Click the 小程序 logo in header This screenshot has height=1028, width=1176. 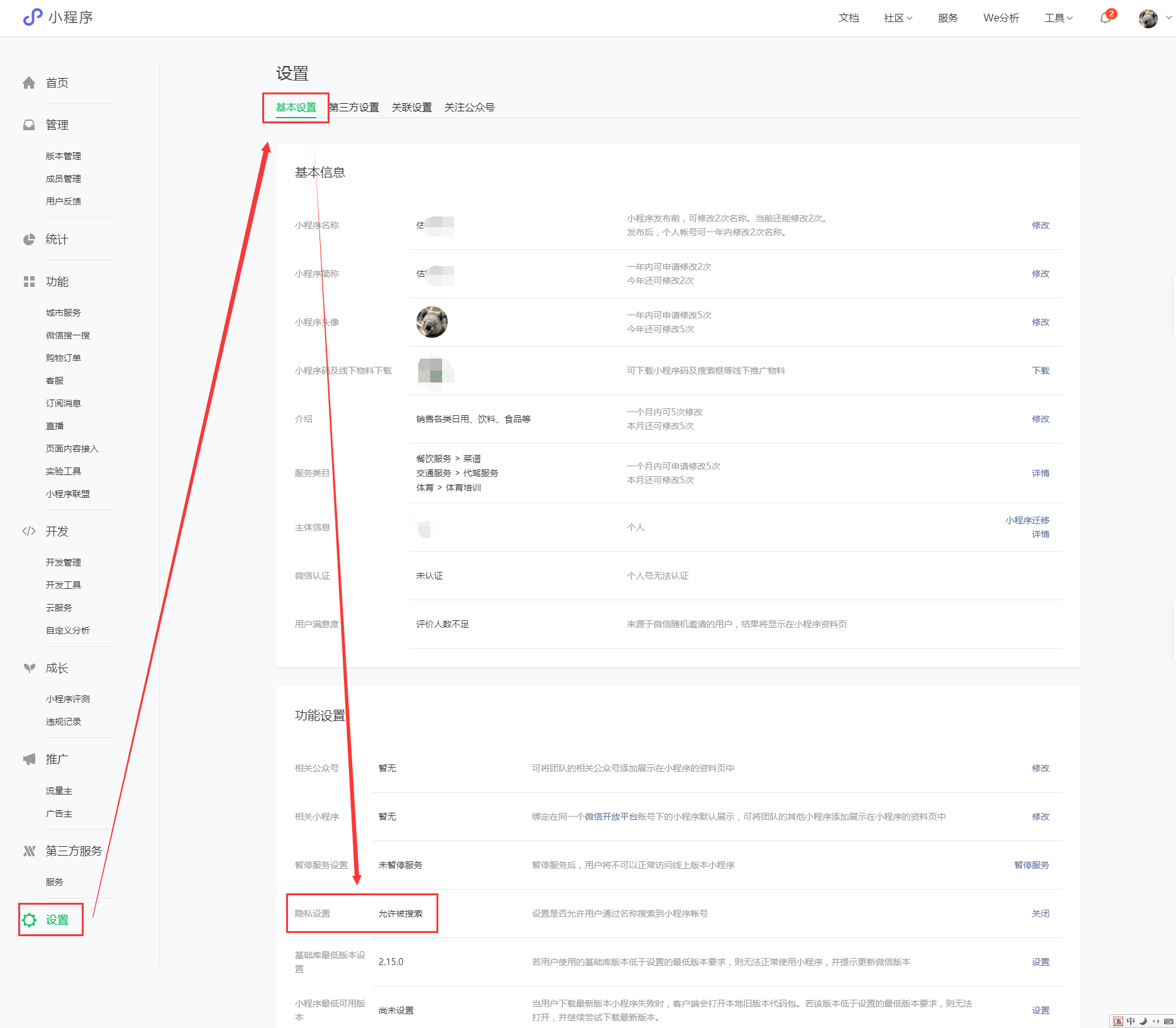click(58, 18)
